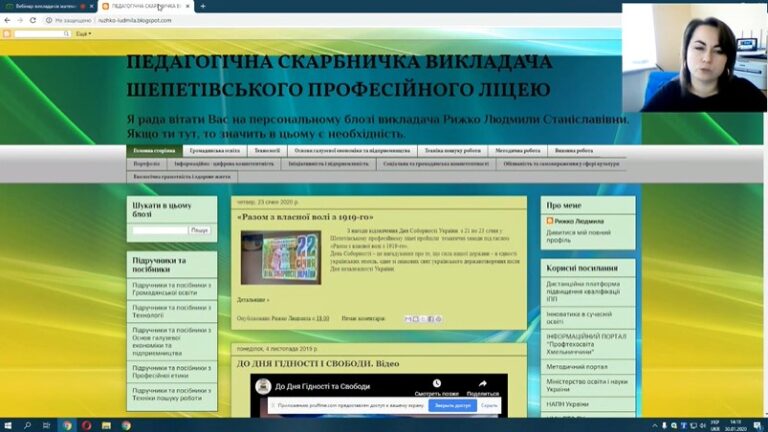Open the taskbar search magnifier icon
The height and width of the screenshot is (432, 768).
click(27, 424)
